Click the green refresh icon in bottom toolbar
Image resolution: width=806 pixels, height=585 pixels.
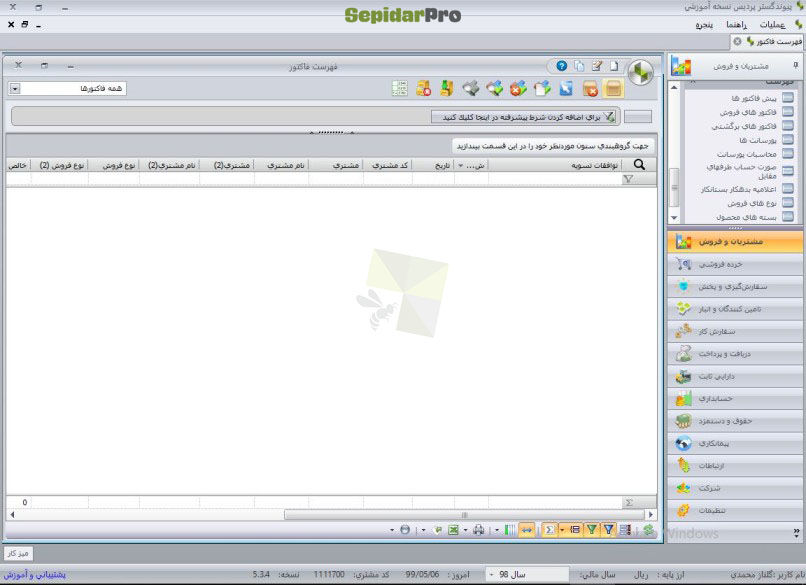[x=648, y=529]
